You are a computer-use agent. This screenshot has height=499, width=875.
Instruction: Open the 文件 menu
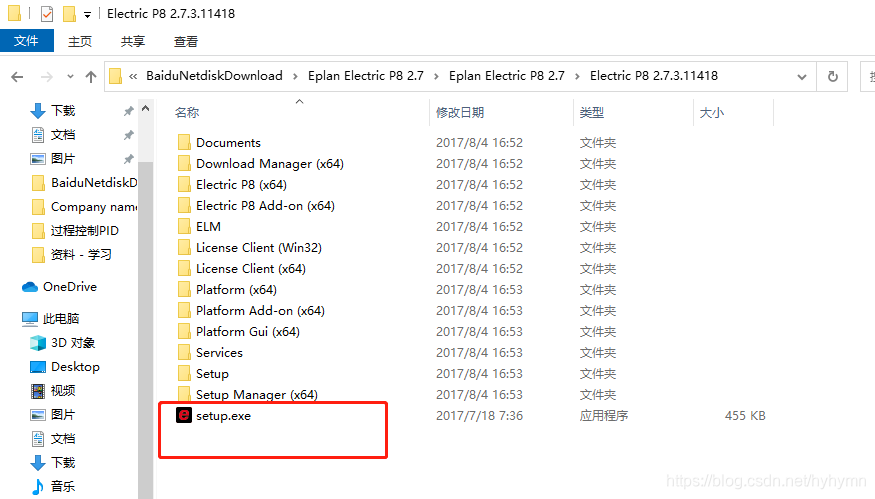pyautogui.click(x=26, y=41)
